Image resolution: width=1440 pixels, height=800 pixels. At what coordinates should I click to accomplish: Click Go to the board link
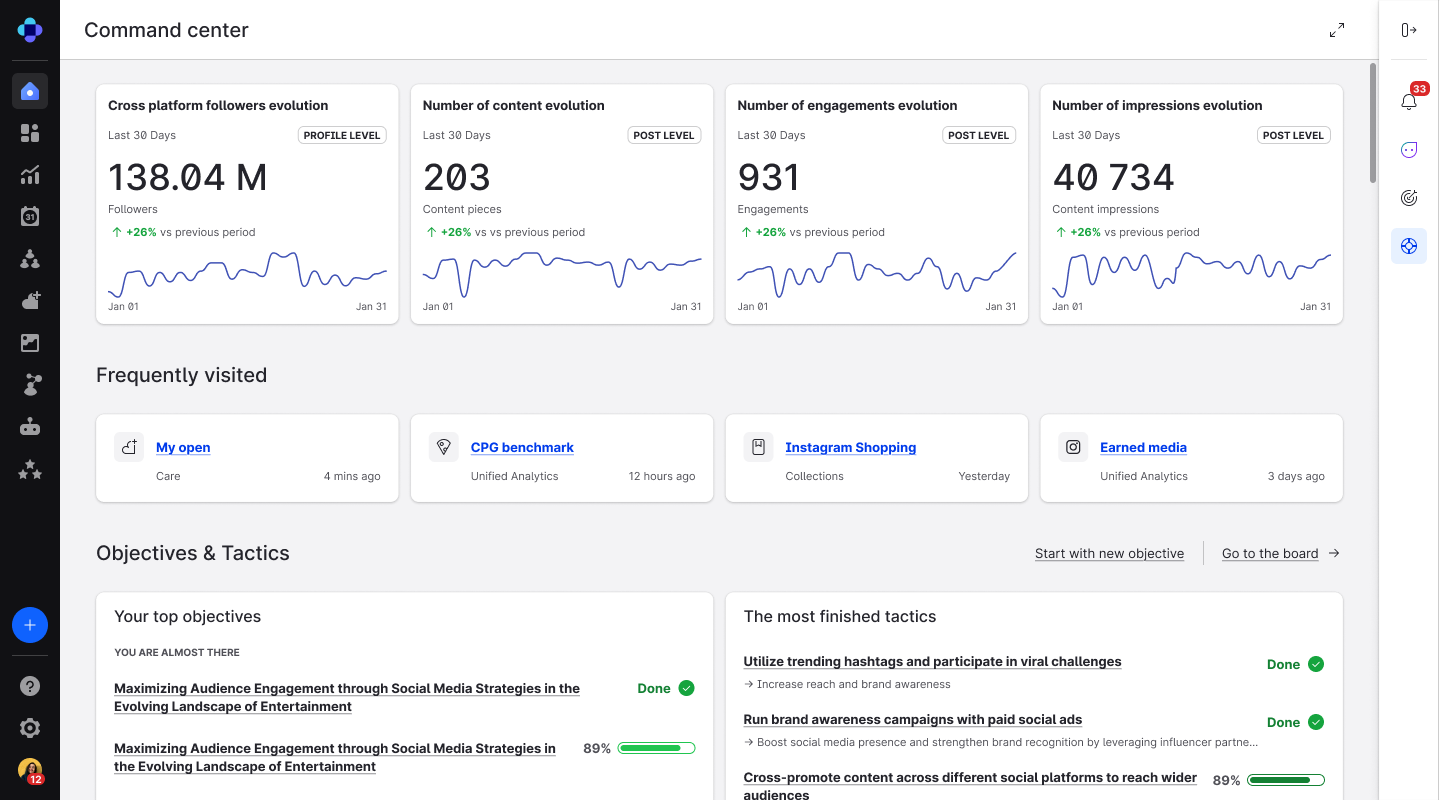click(x=1270, y=553)
